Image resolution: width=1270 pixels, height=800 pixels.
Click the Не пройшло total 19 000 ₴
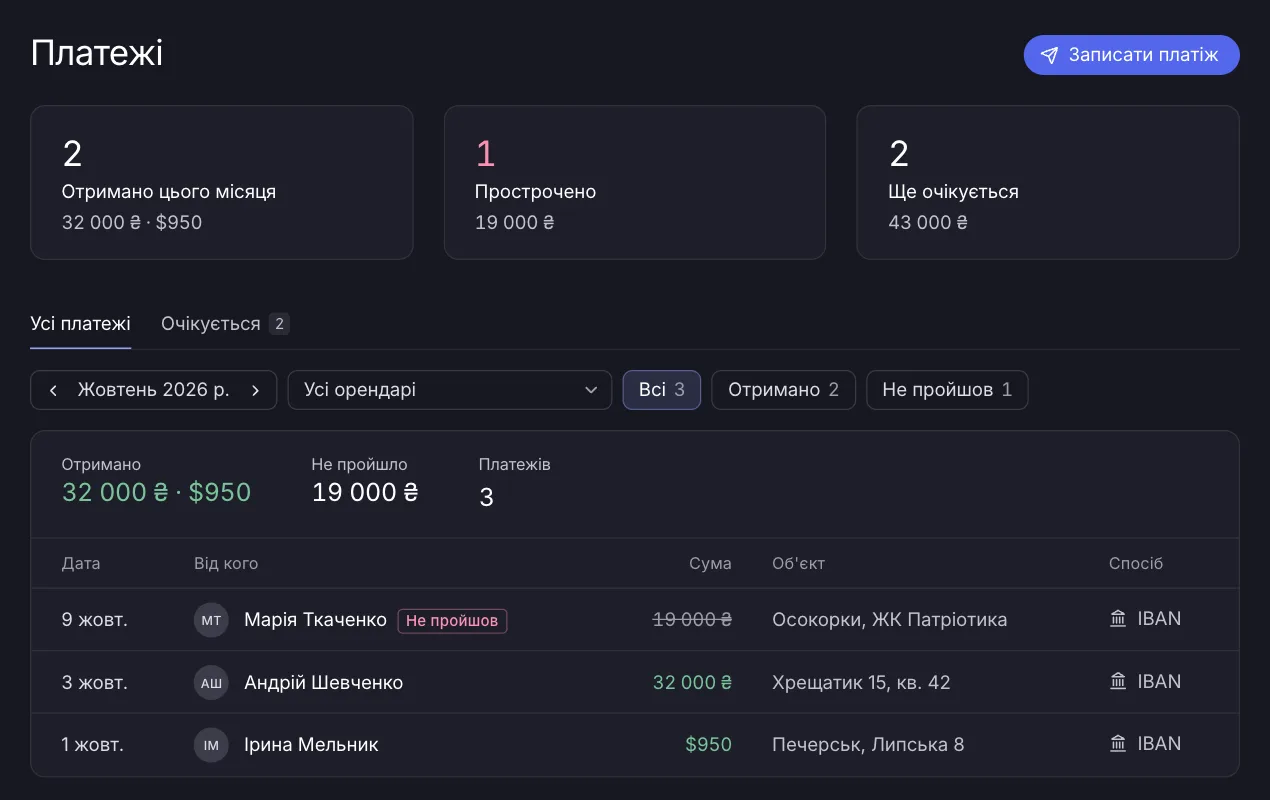(x=365, y=492)
